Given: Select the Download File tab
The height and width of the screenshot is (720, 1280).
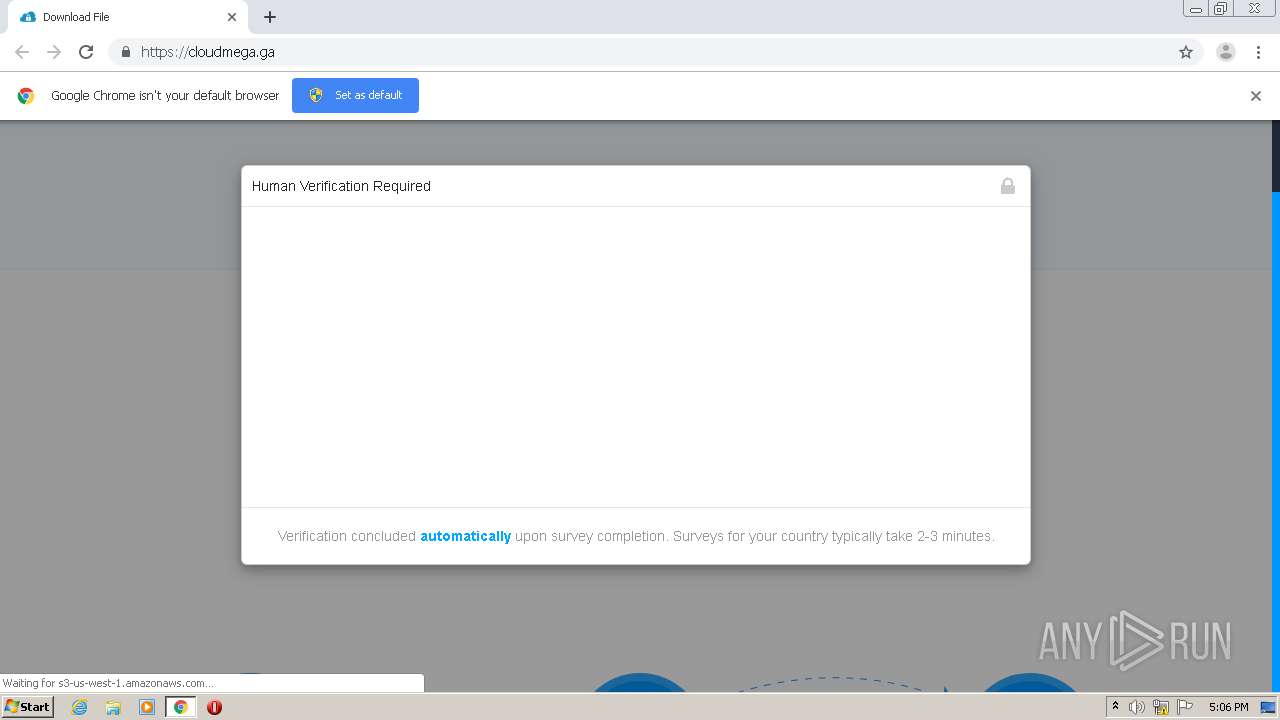Looking at the screenshot, I should pyautogui.click(x=125, y=17).
